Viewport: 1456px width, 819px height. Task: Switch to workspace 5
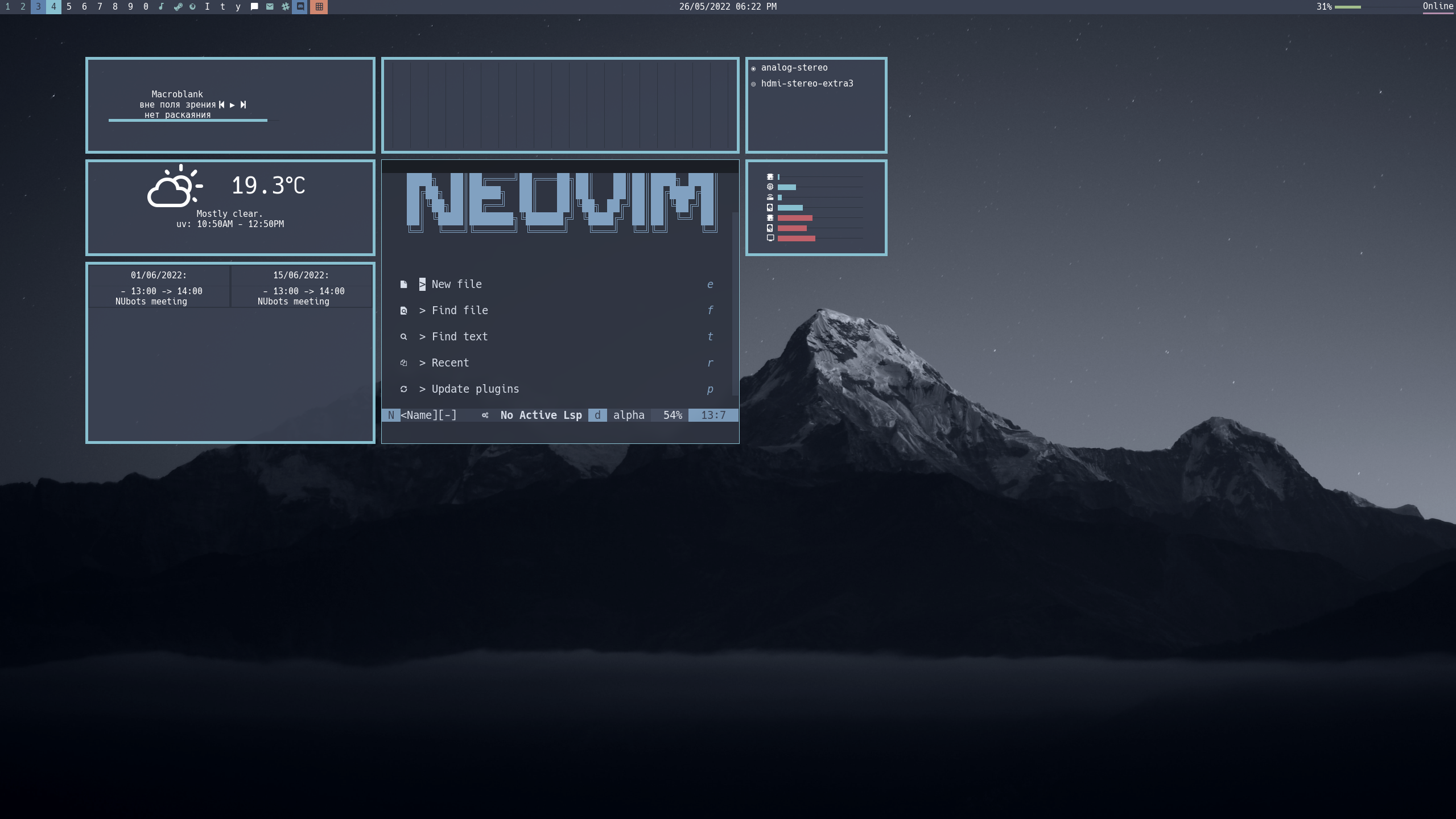click(69, 7)
